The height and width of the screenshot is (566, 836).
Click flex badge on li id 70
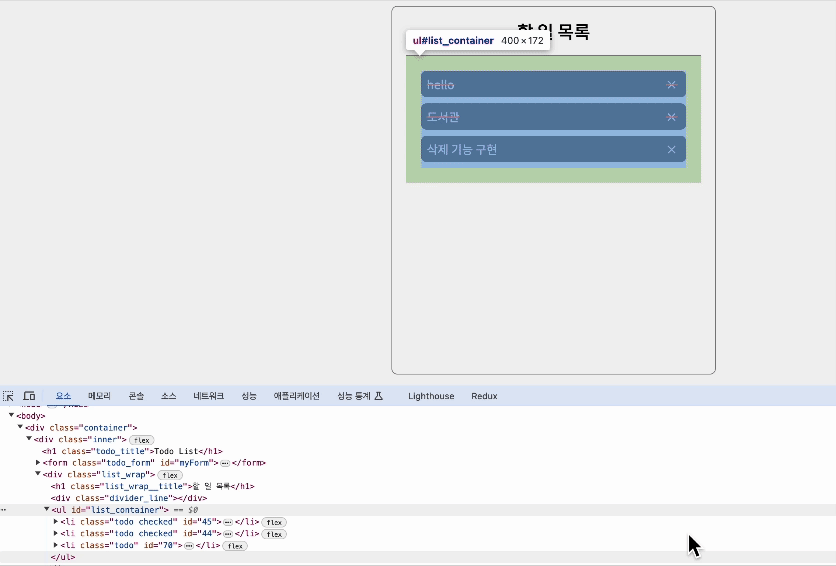click(x=236, y=546)
